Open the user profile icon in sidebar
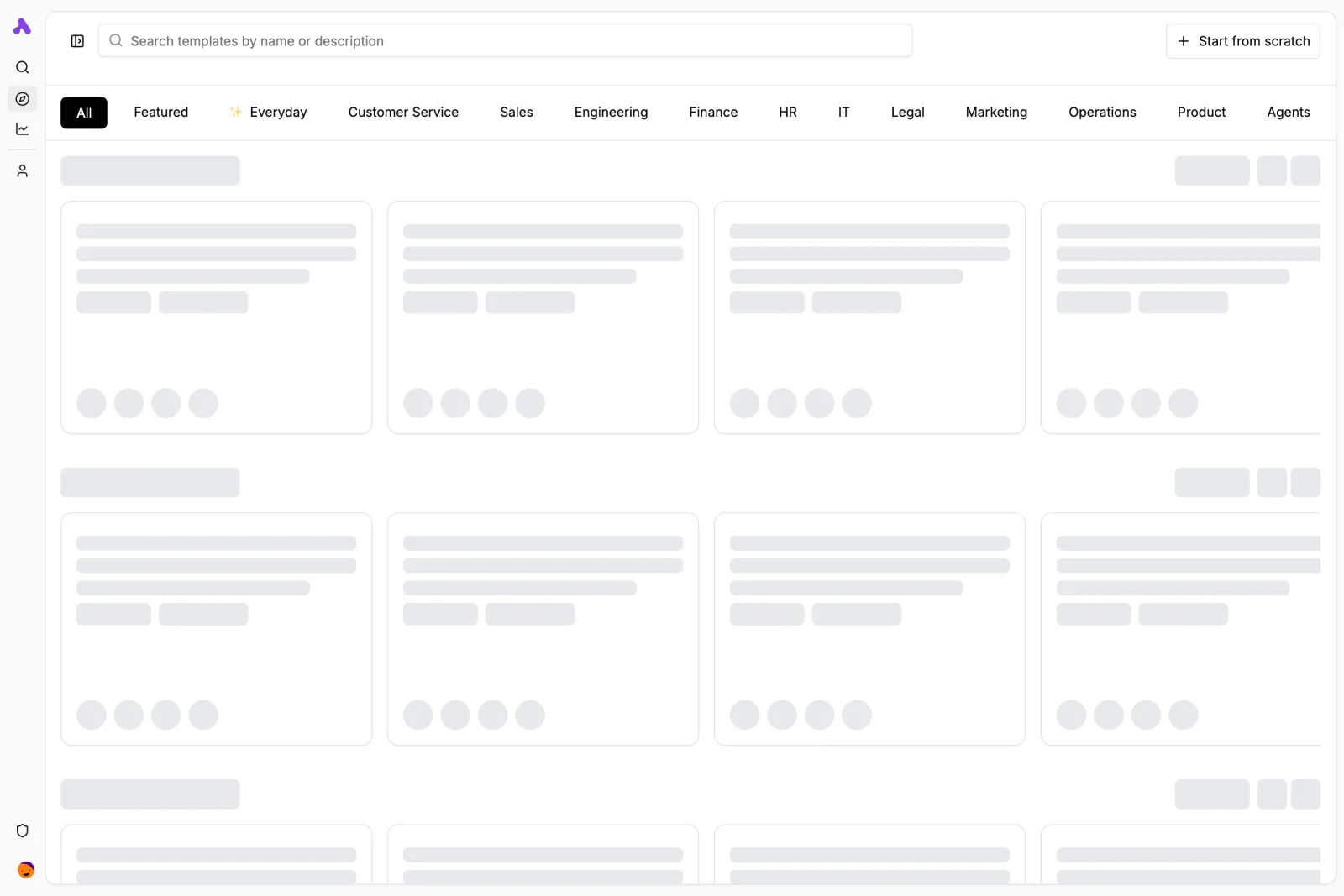The height and width of the screenshot is (896, 1344). click(x=23, y=171)
